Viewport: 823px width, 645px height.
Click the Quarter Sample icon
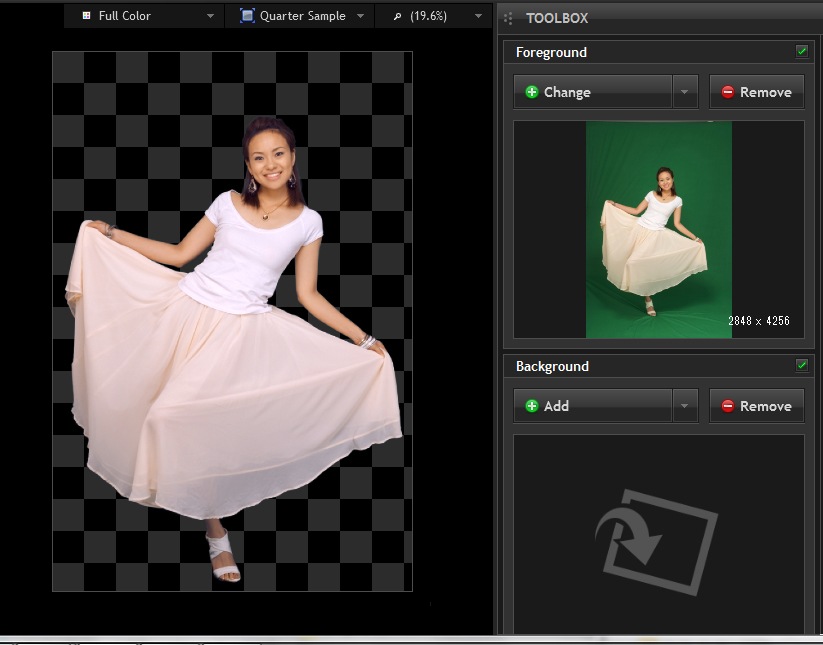click(x=247, y=16)
